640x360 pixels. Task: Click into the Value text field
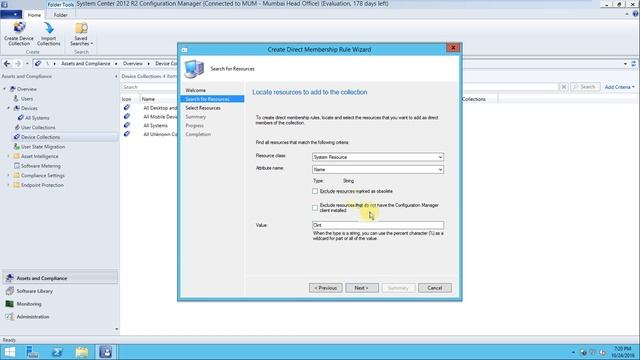tap(378, 225)
